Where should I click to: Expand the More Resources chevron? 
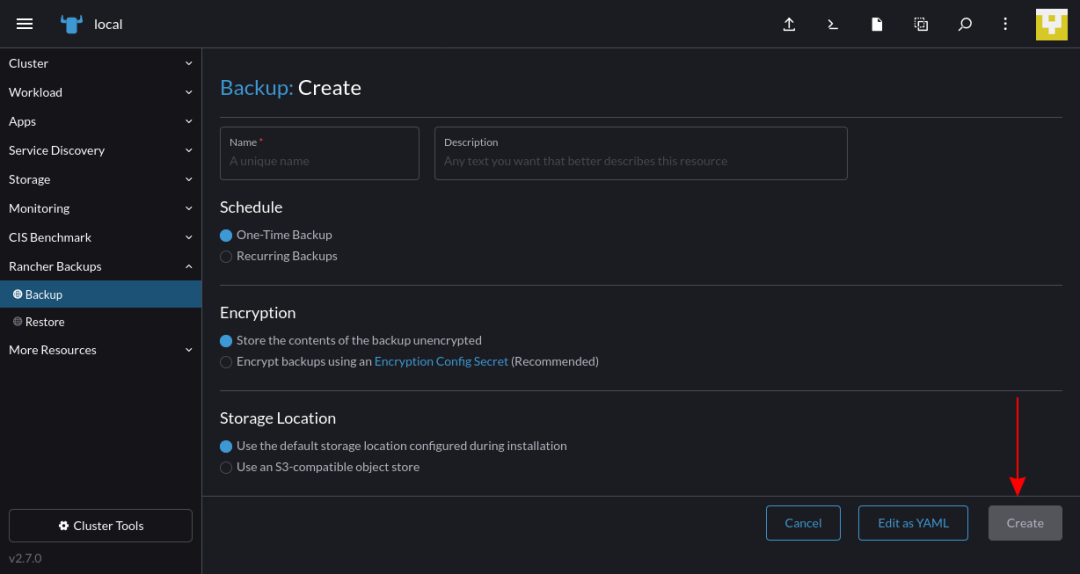tap(189, 350)
